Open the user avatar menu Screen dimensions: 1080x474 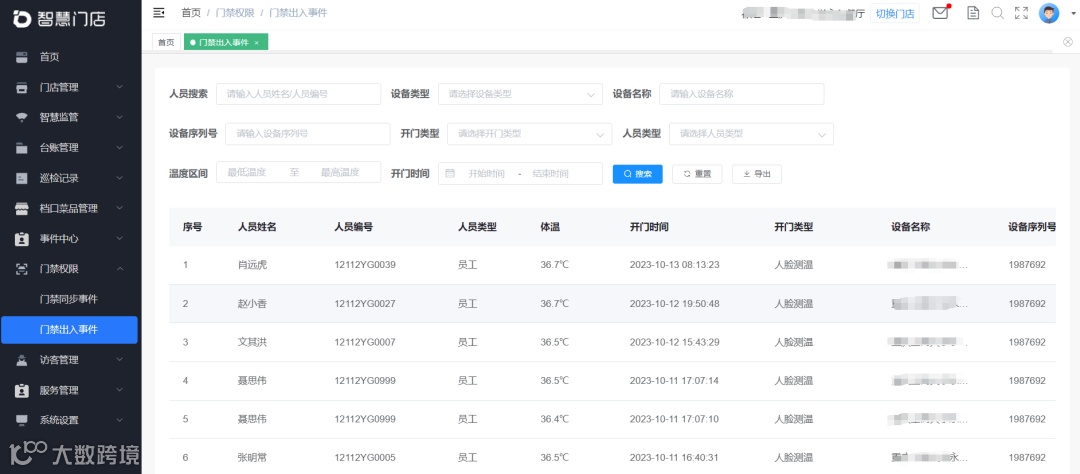pyautogui.click(x=1049, y=13)
